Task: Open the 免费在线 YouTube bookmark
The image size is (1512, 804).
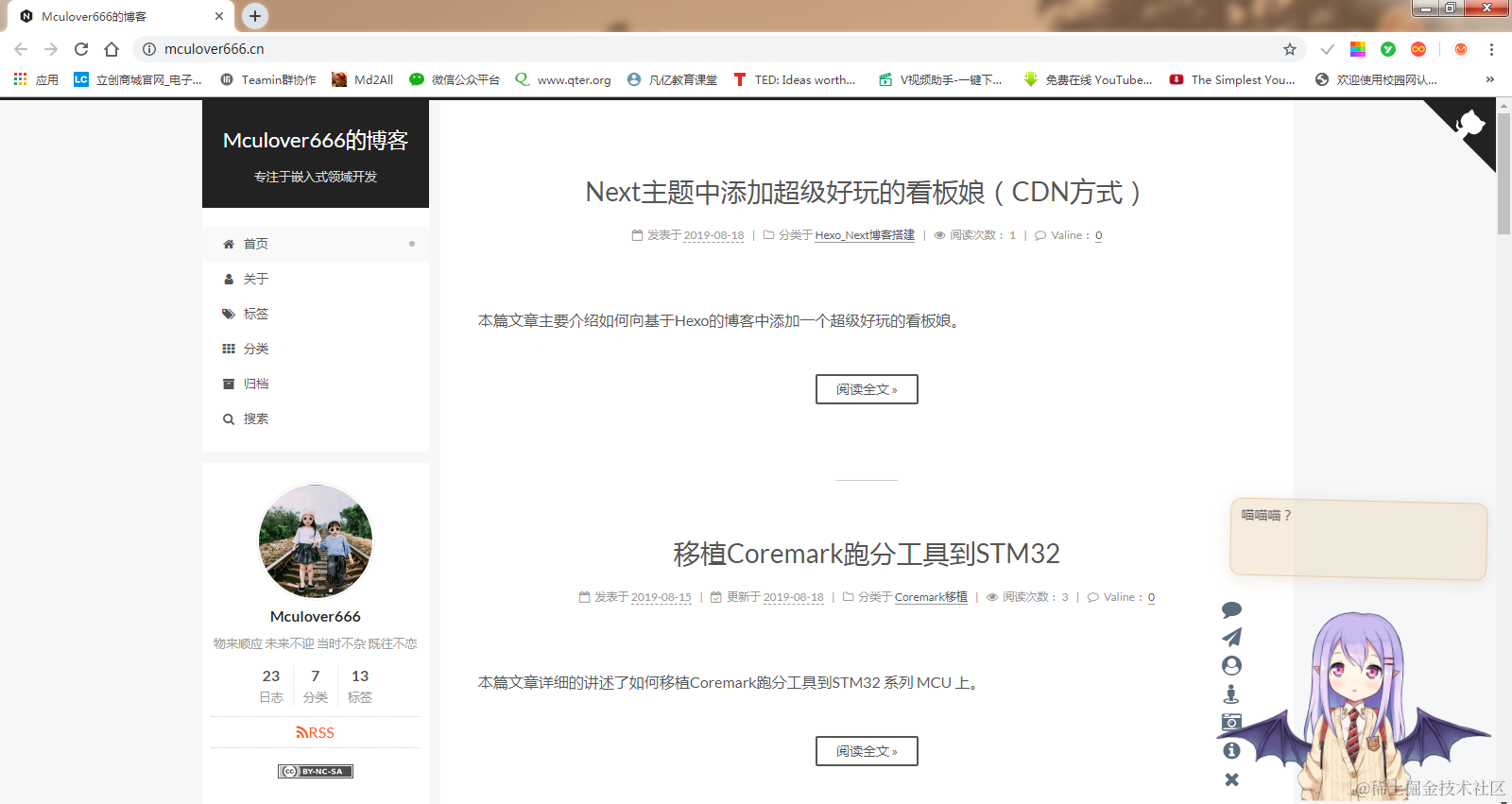Action: coord(1088,79)
